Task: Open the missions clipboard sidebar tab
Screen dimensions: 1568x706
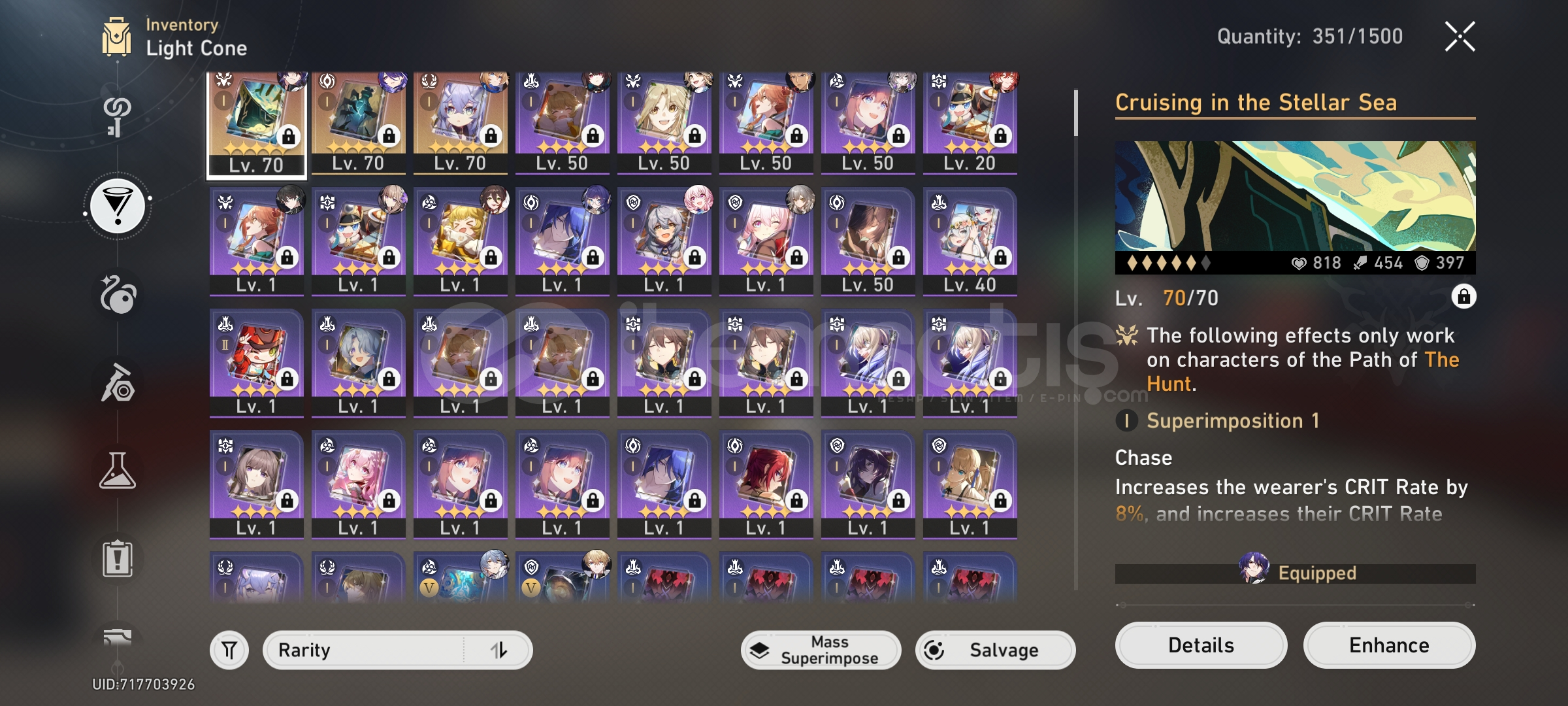Action: [118, 559]
